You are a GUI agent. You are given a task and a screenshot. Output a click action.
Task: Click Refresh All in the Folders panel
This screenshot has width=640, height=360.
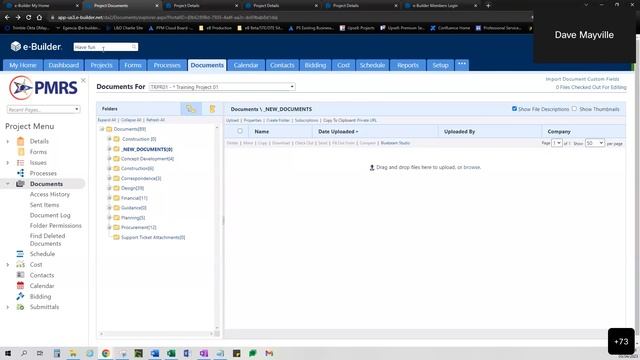click(x=156, y=120)
